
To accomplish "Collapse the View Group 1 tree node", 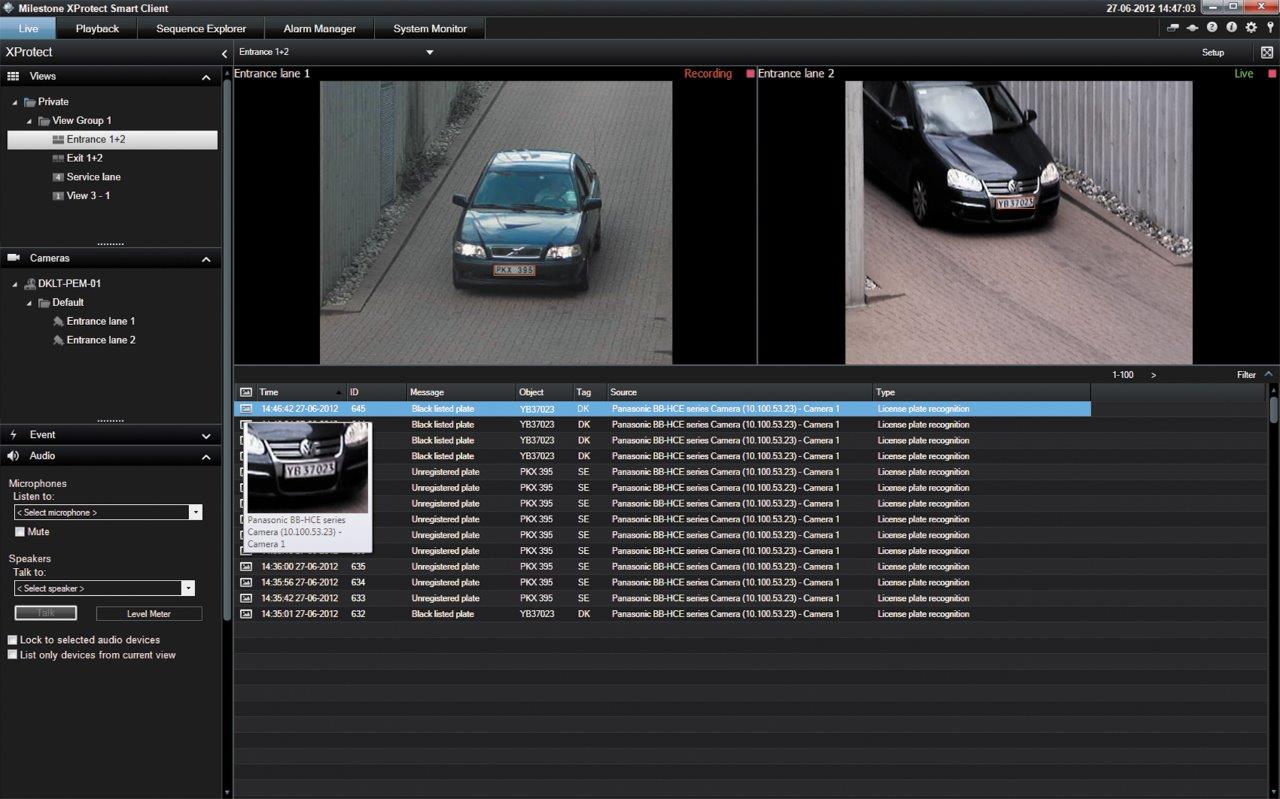I will point(29,121).
